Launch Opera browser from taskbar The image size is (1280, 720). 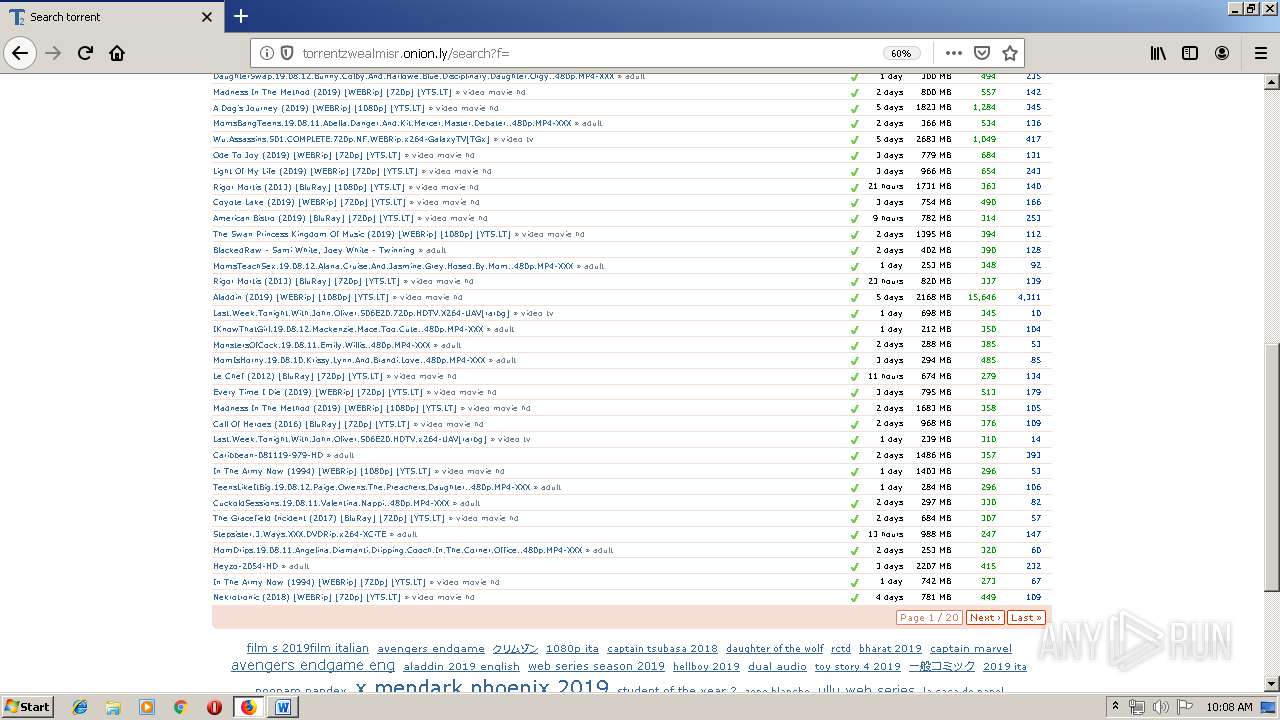214,707
